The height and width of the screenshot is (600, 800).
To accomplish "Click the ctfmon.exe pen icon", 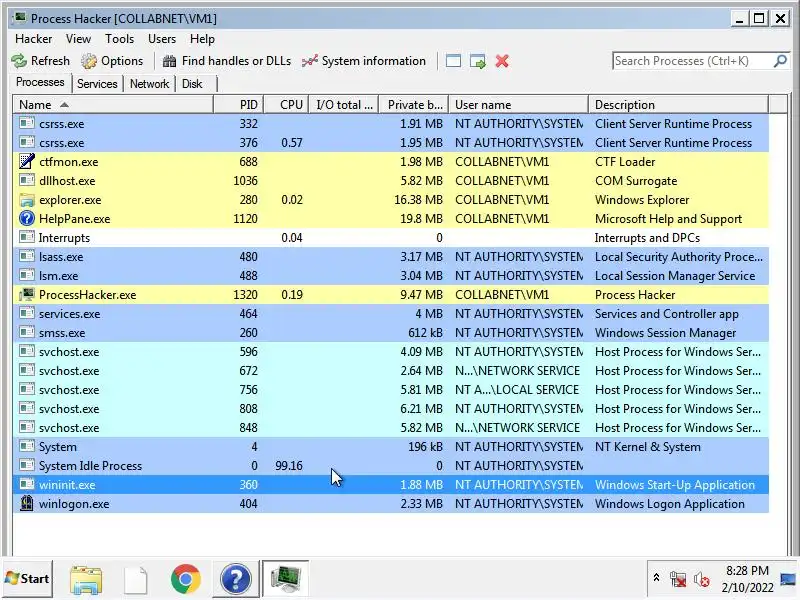I will point(27,161).
